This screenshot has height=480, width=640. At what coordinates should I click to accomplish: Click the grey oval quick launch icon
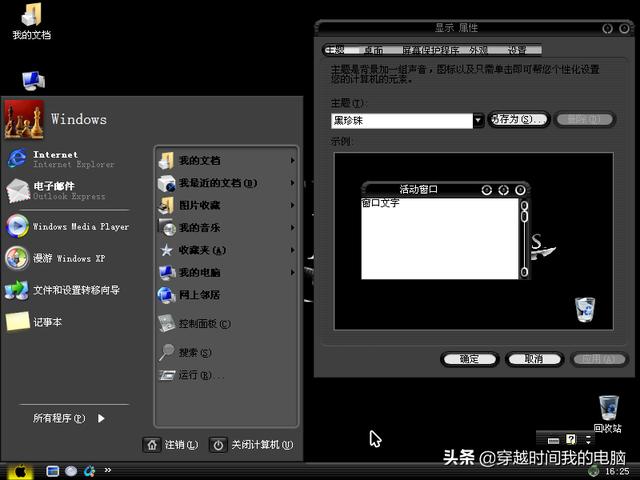(71, 471)
